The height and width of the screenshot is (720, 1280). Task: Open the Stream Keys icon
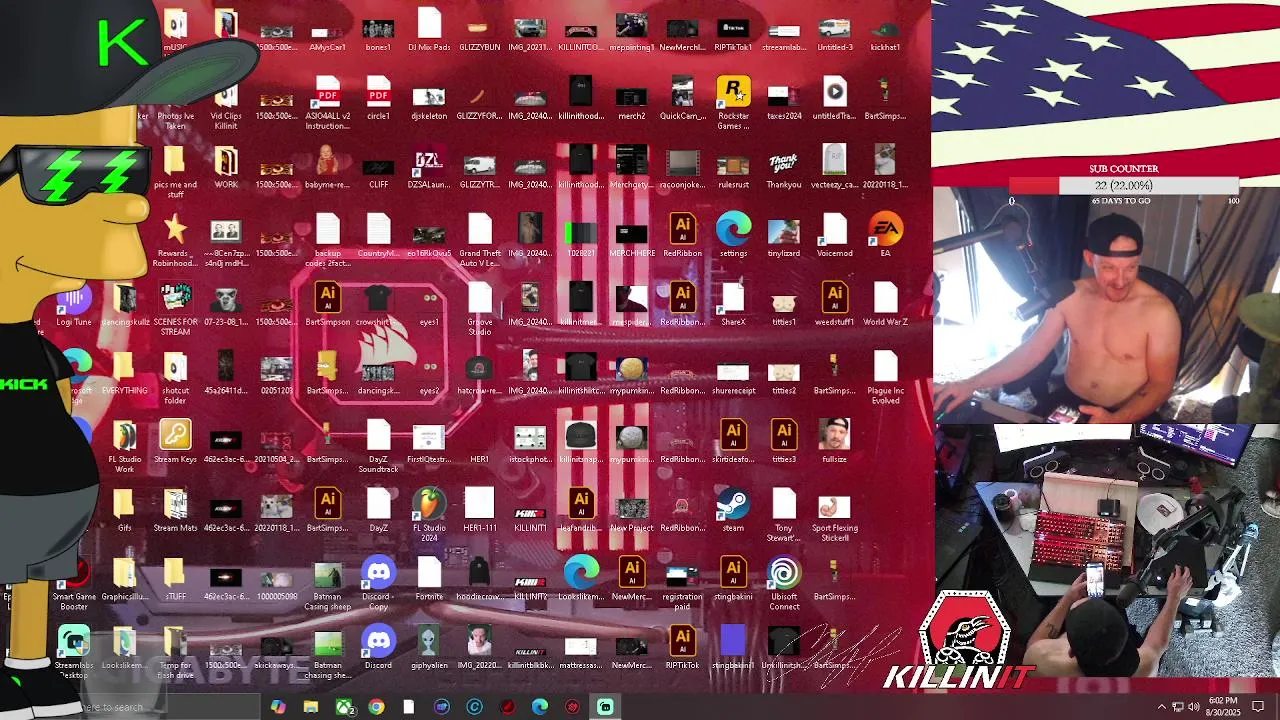coord(175,436)
